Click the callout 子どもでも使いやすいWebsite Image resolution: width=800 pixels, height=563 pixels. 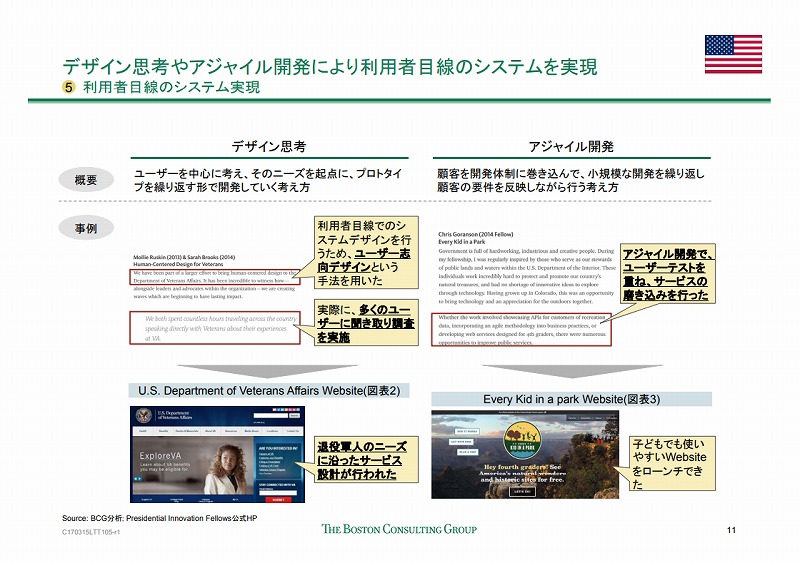671,463
